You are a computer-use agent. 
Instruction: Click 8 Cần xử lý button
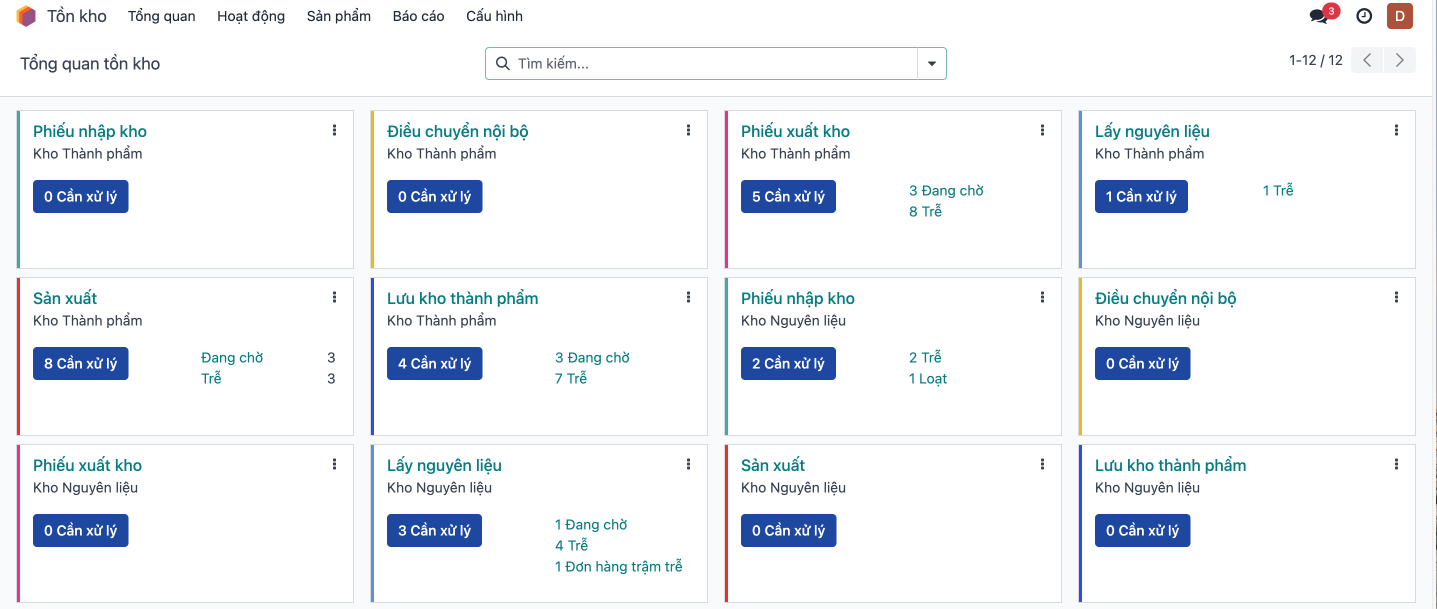[x=80, y=364]
